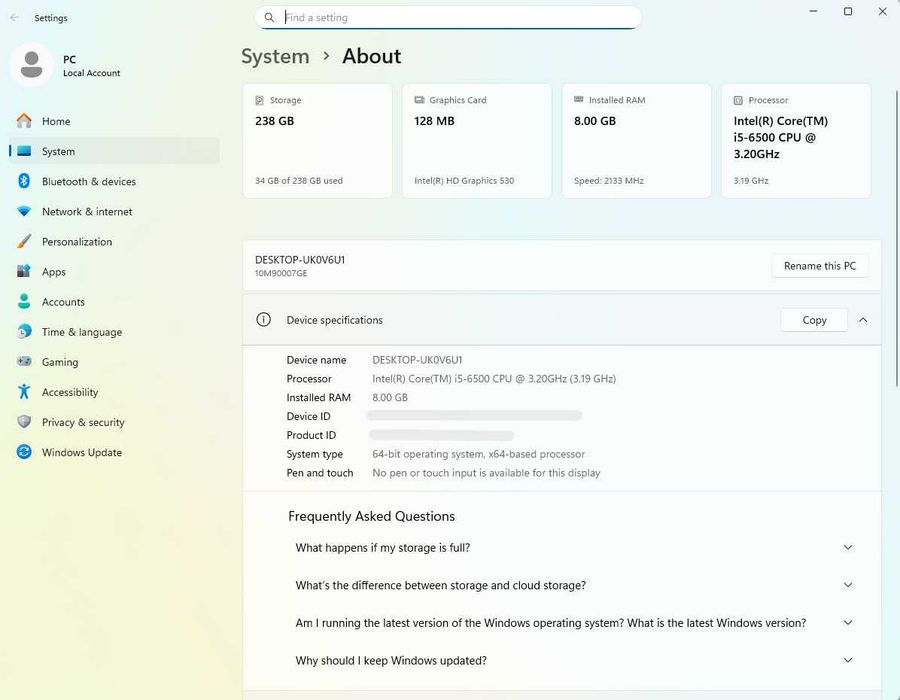Click System in the breadcrumb
This screenshot has height=700, width=900.
click(x=275, y=56)
